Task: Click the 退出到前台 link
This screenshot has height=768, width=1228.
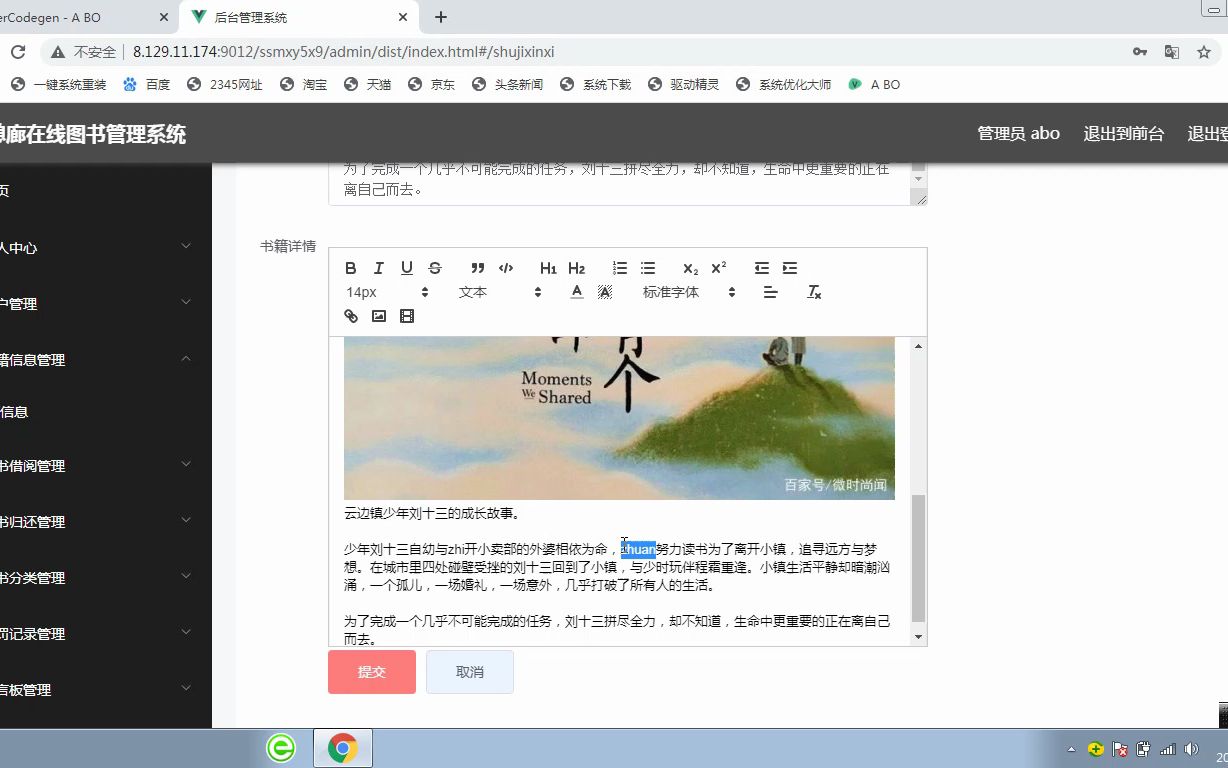Action: click(1124, 132)
